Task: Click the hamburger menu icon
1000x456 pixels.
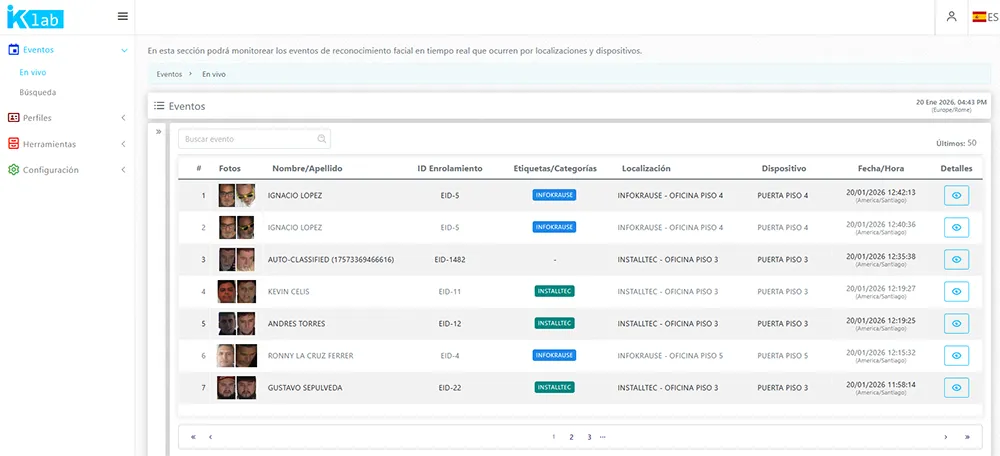Action: click(122, 16)
